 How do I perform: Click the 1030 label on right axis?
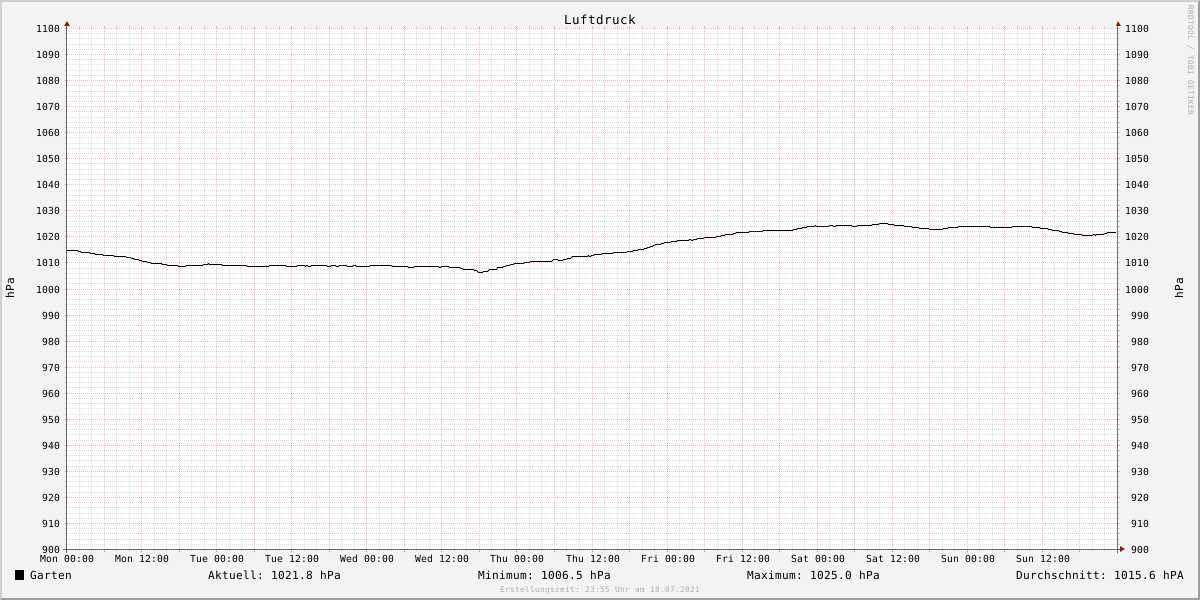(x=1136, y=211)
